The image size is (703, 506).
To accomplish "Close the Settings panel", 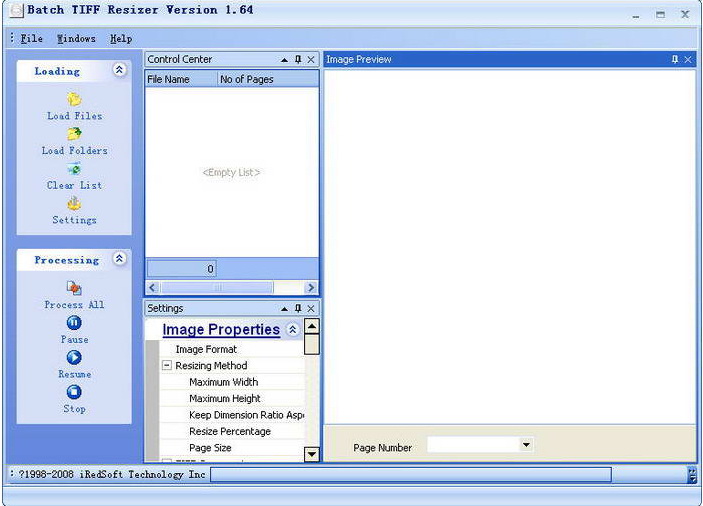I will click(311, 308).
